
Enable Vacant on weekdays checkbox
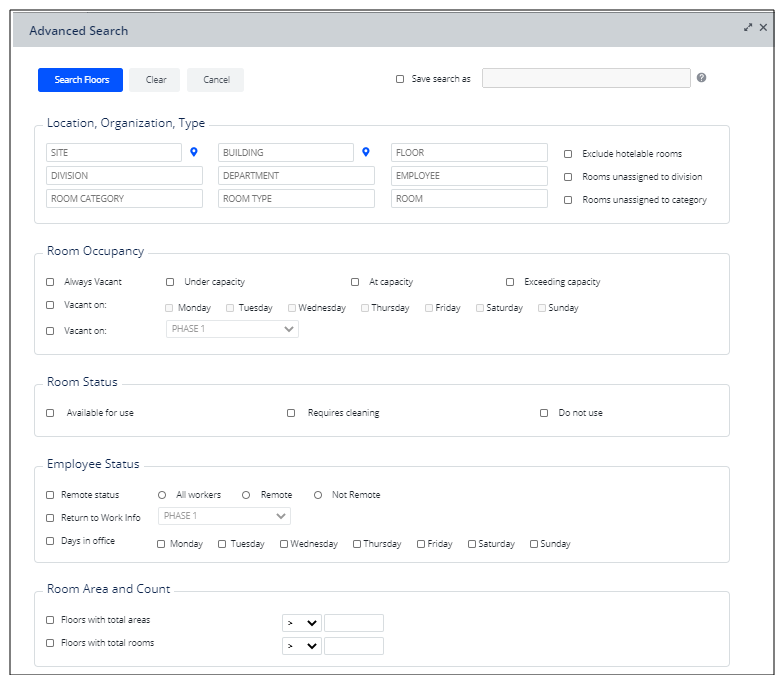point(50,305)
